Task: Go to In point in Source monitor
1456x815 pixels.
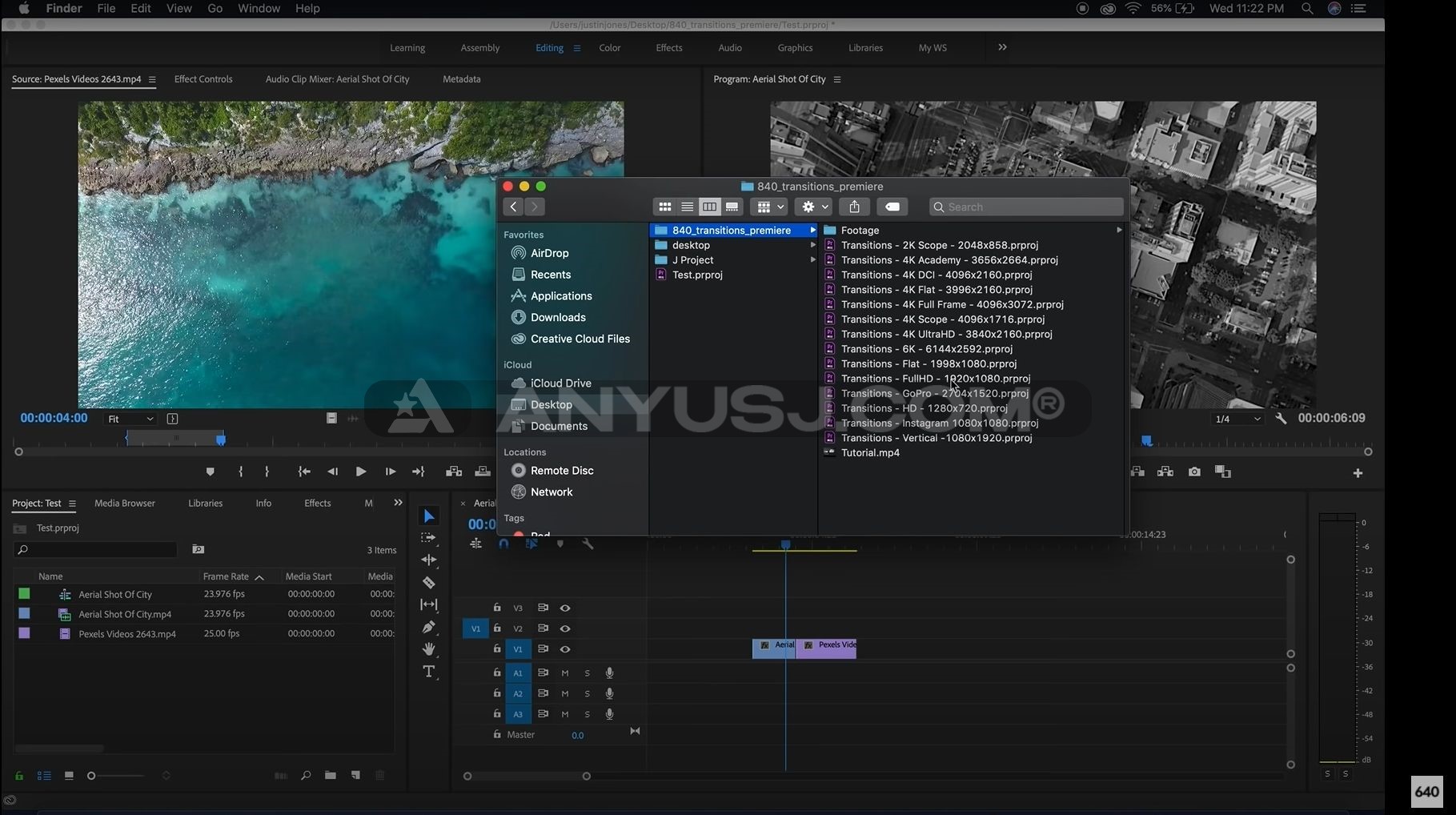Action: 304,472
